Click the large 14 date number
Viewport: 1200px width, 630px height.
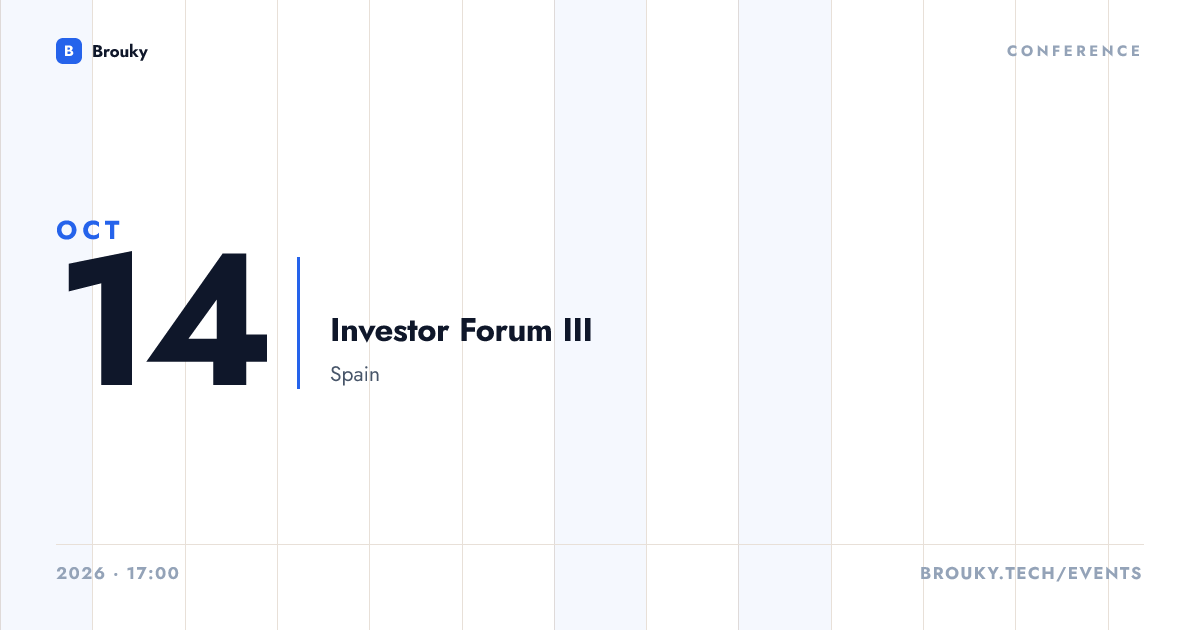pyautogui.click(x=166, y=321)
